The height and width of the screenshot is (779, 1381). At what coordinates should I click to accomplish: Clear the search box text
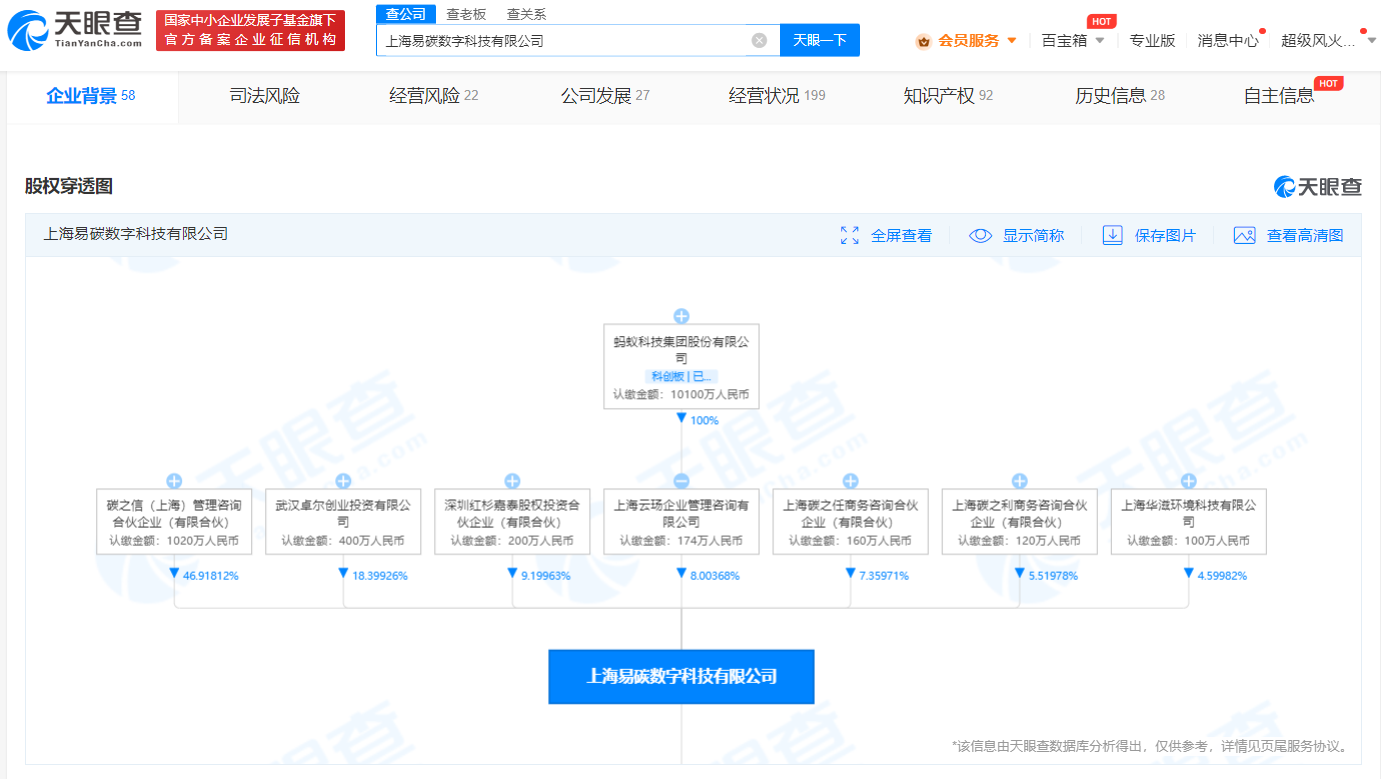[759, 41]
